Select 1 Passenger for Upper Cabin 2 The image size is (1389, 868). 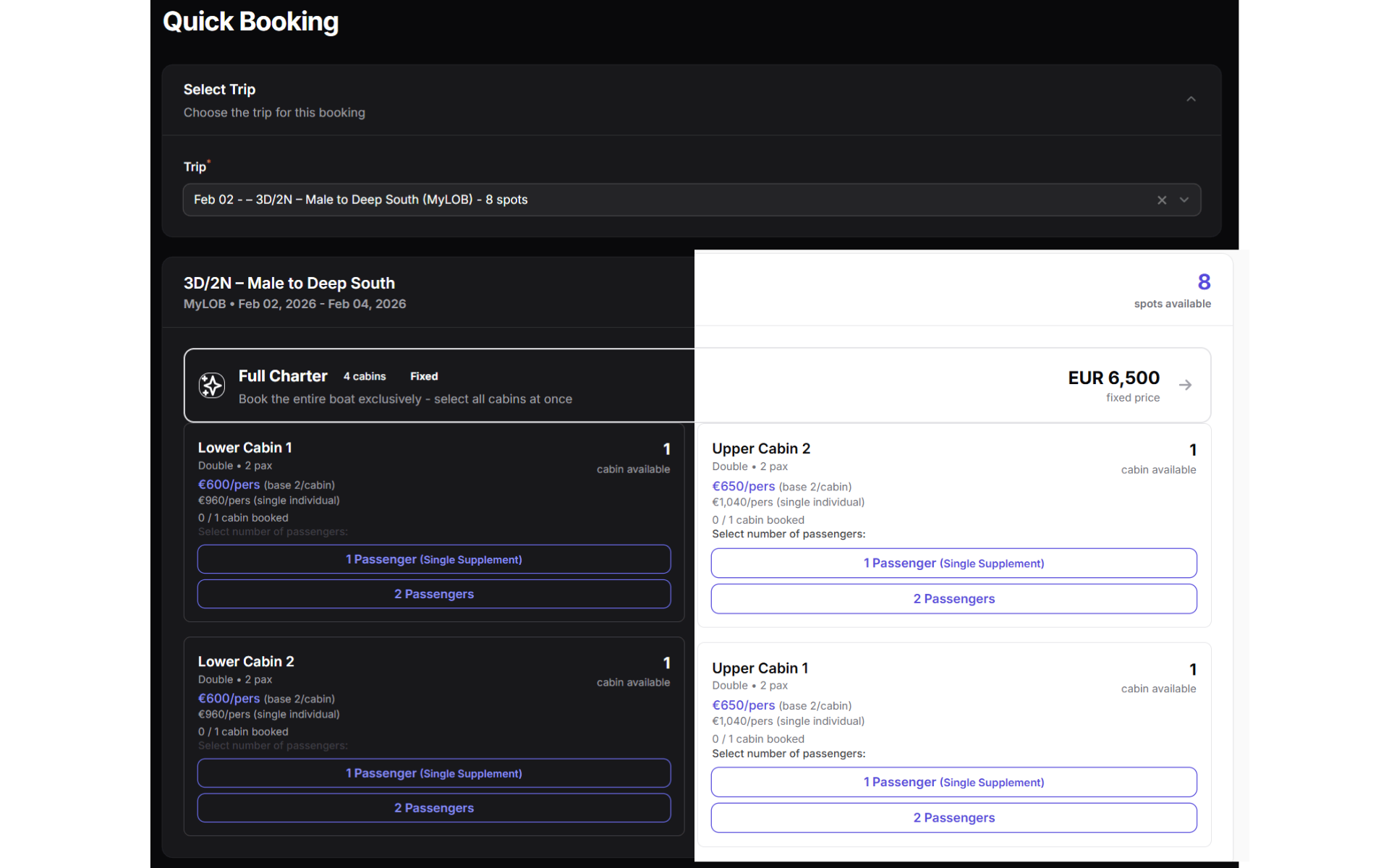pos(953,563)
